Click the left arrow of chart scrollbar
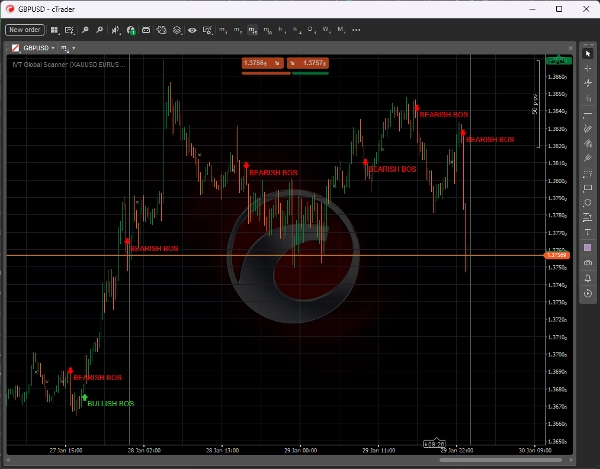Screen dimensions: 600x469 click(8, 460)
